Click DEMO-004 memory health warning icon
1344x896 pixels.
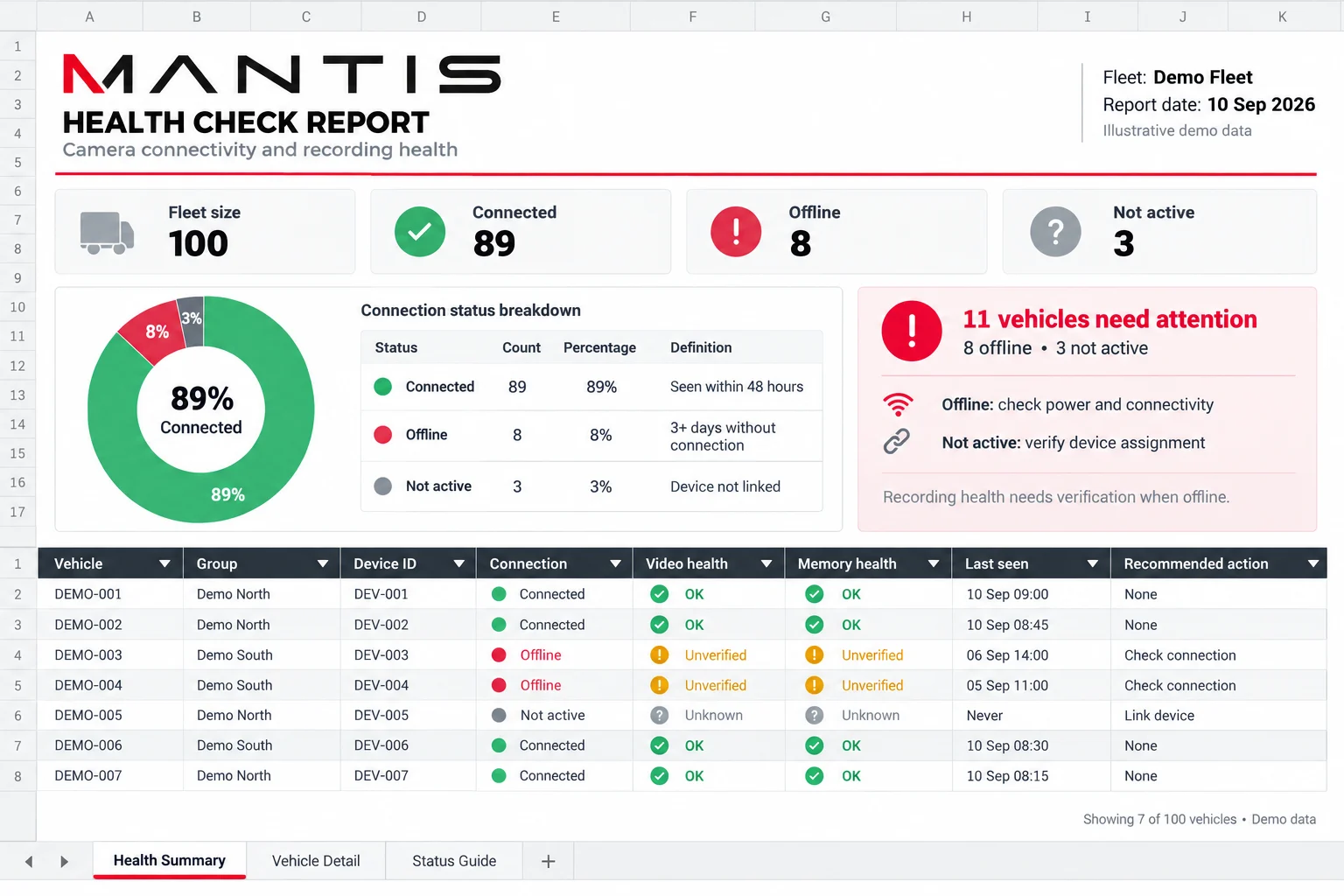coord(814,685)
